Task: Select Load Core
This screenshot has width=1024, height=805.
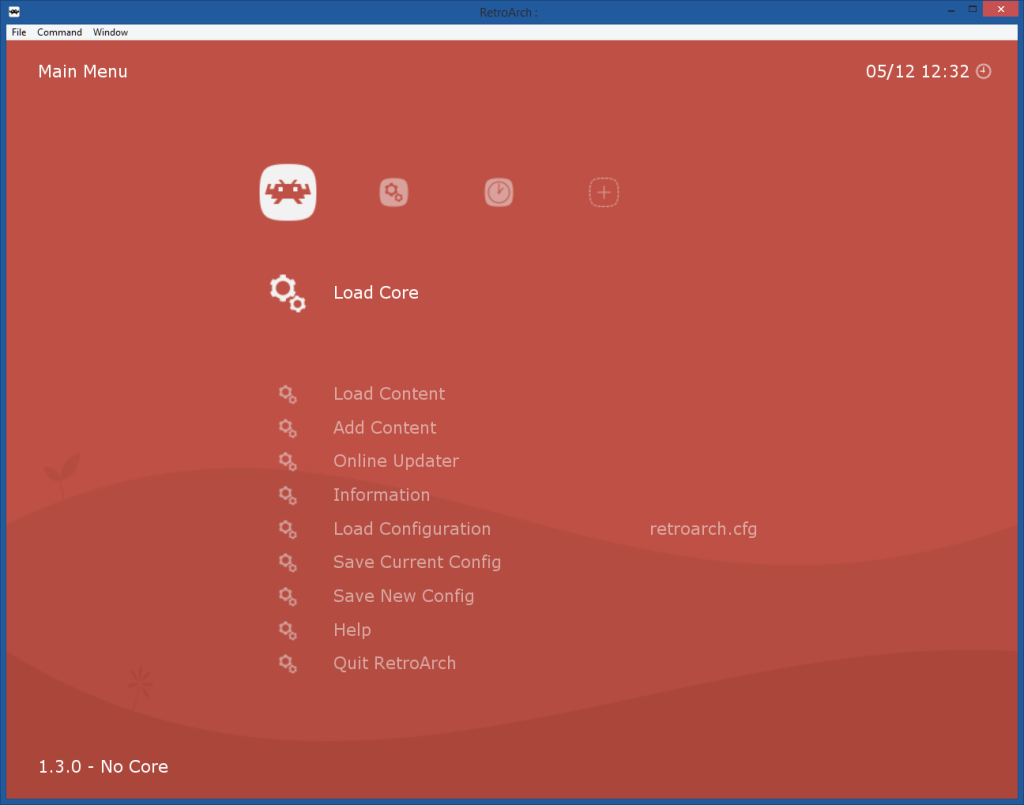Action: 376,292
